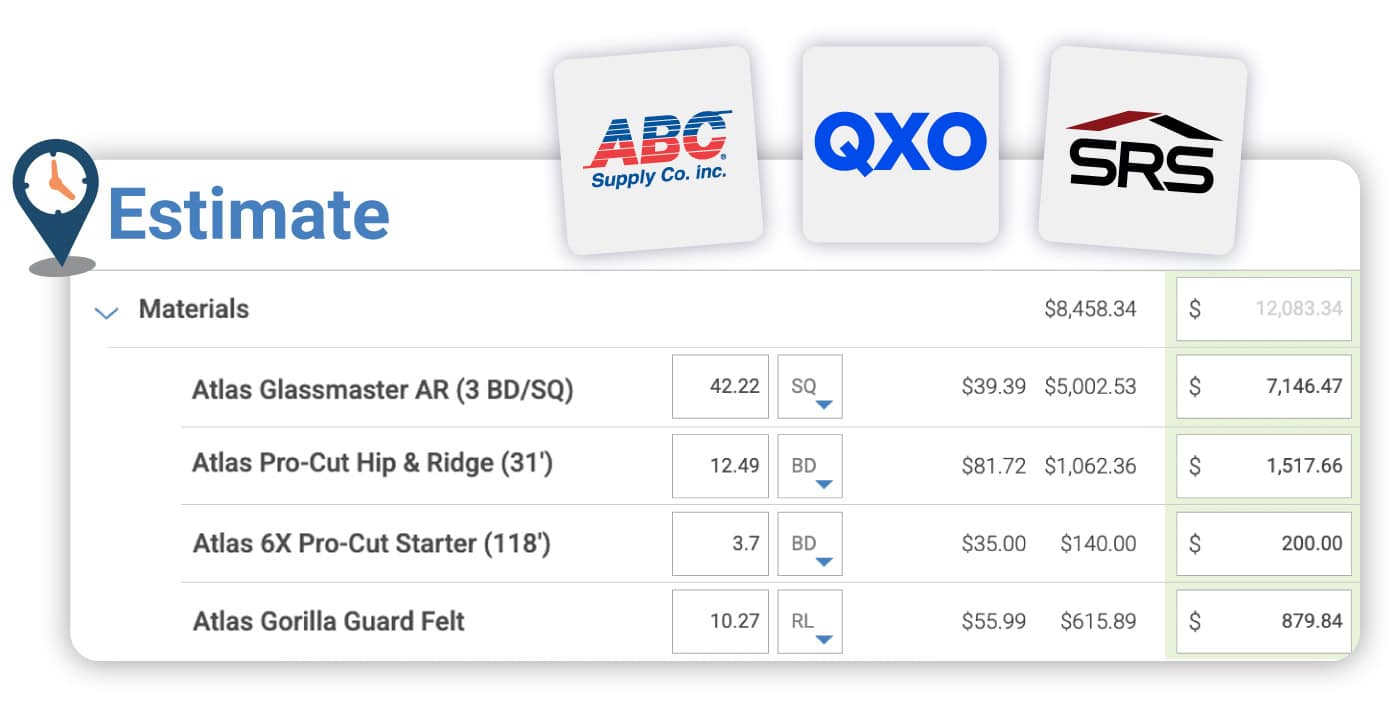This screenshot has width=1400, height=707.
Task: Select the QXO supplier logo
Action: click(x=900, y=142)
